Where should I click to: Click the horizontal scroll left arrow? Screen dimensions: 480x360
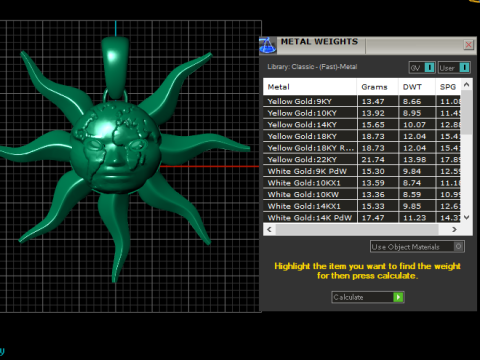click(x=269, y=229)
